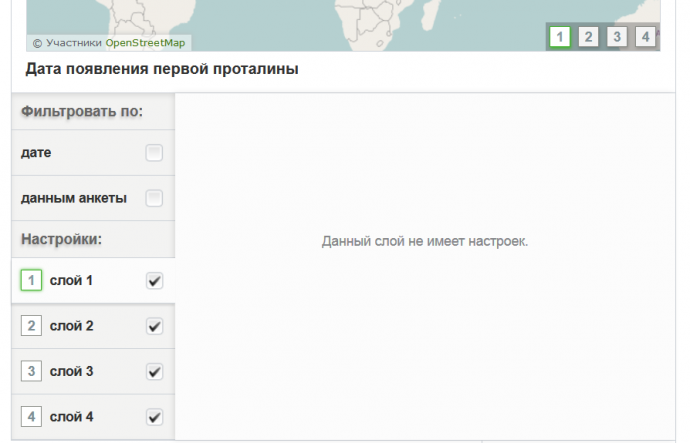This screenshot has width=690, height=443.
Task: Switch map to layer 2 button
Action: click(x=588, y=37)
